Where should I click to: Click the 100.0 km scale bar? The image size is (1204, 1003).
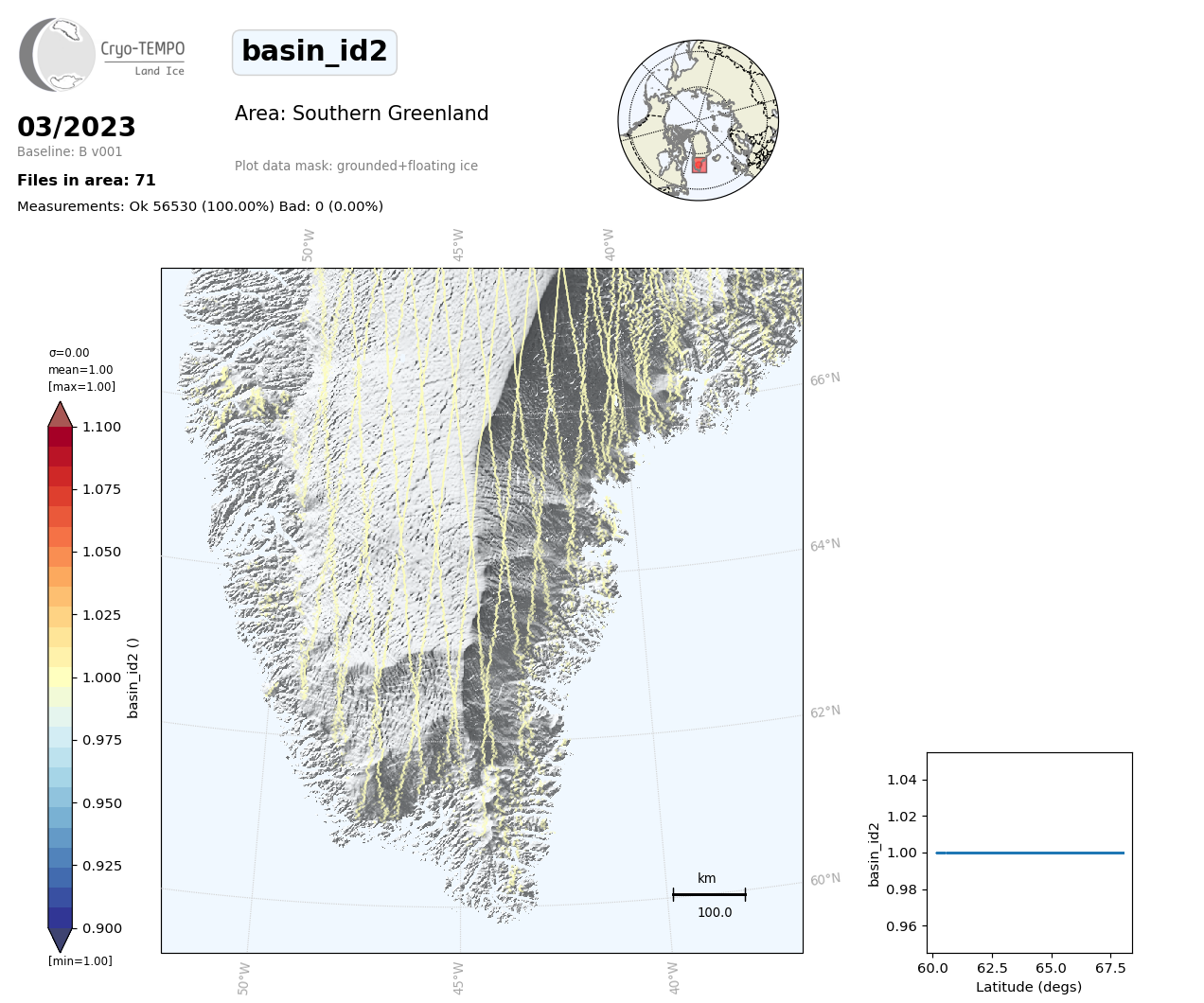(x=709, y=894)
